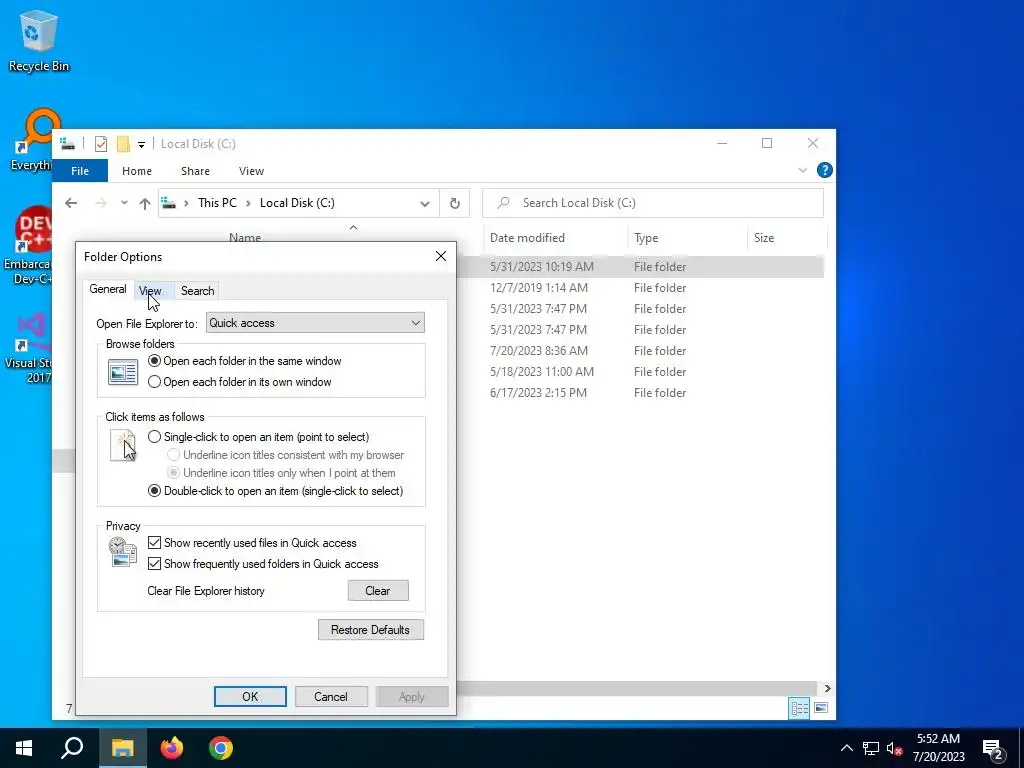Select the row dated 5/31/2023 10:19 AM
Image resolution: width=1024 pixels, height=768 pixels.
tap(640, 266)
